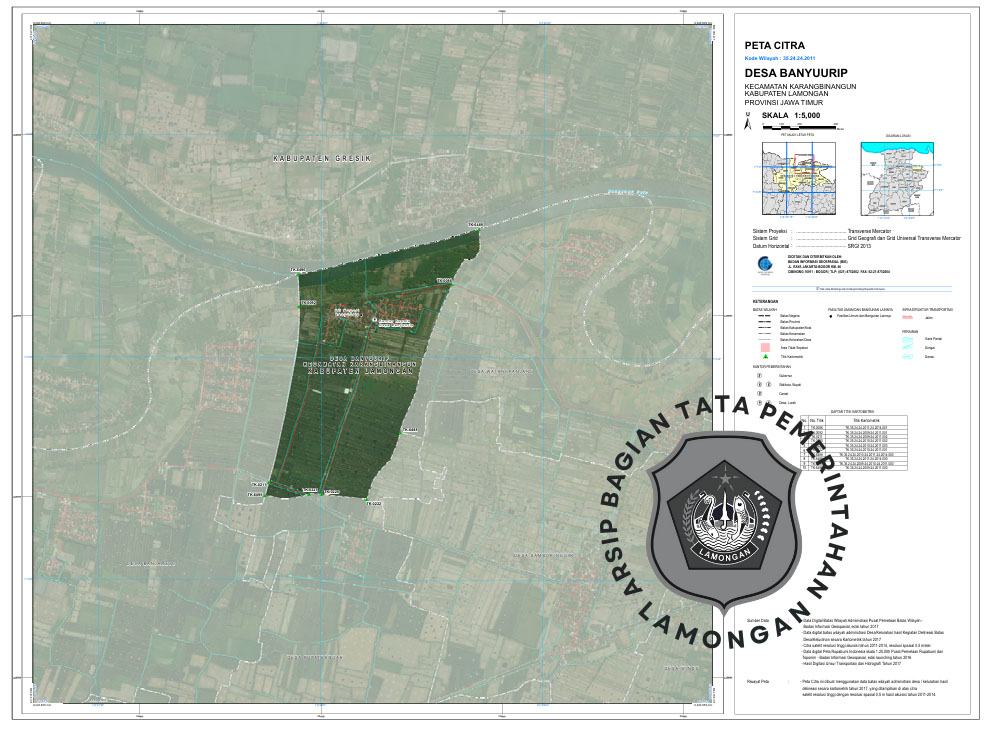Click the north arrow compass symbol
The height and width of the screenshot is (730, 993).
746,120
